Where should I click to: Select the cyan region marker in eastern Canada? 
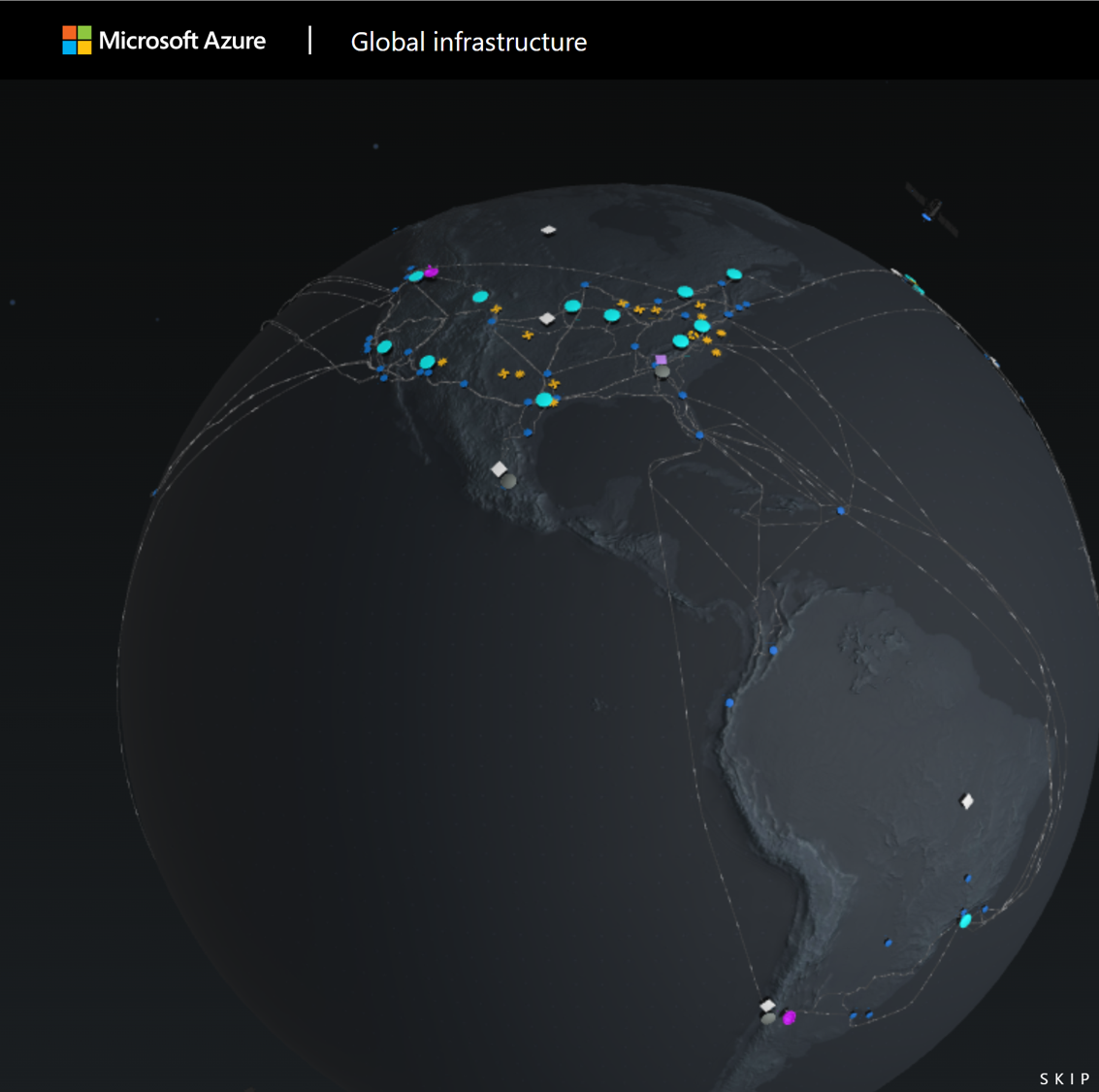pyautogui.click(x=734, y=274)
